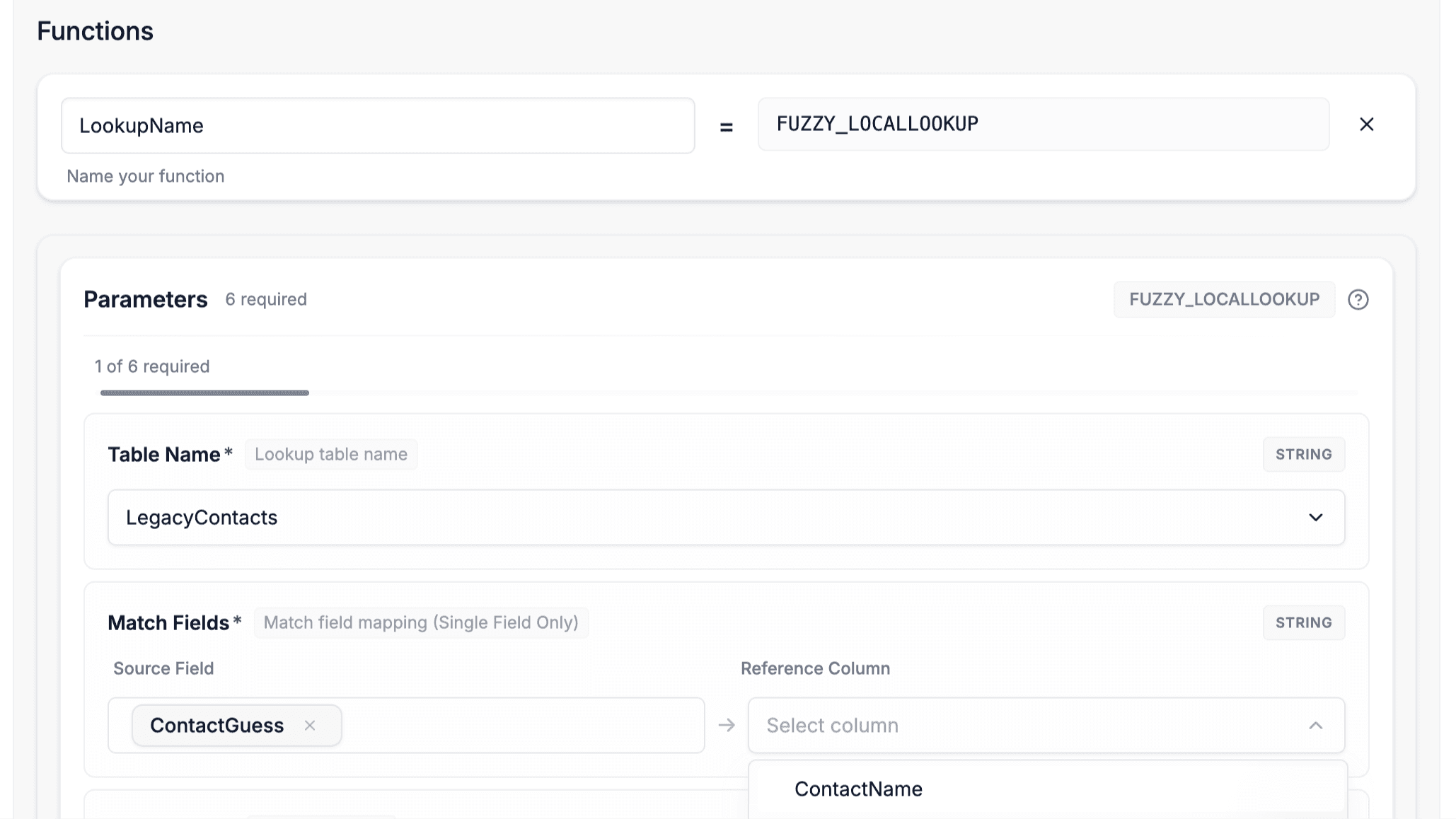Click the STRING type badge for Match Fields
The image size is (1456, 819).
point(1303,622)
